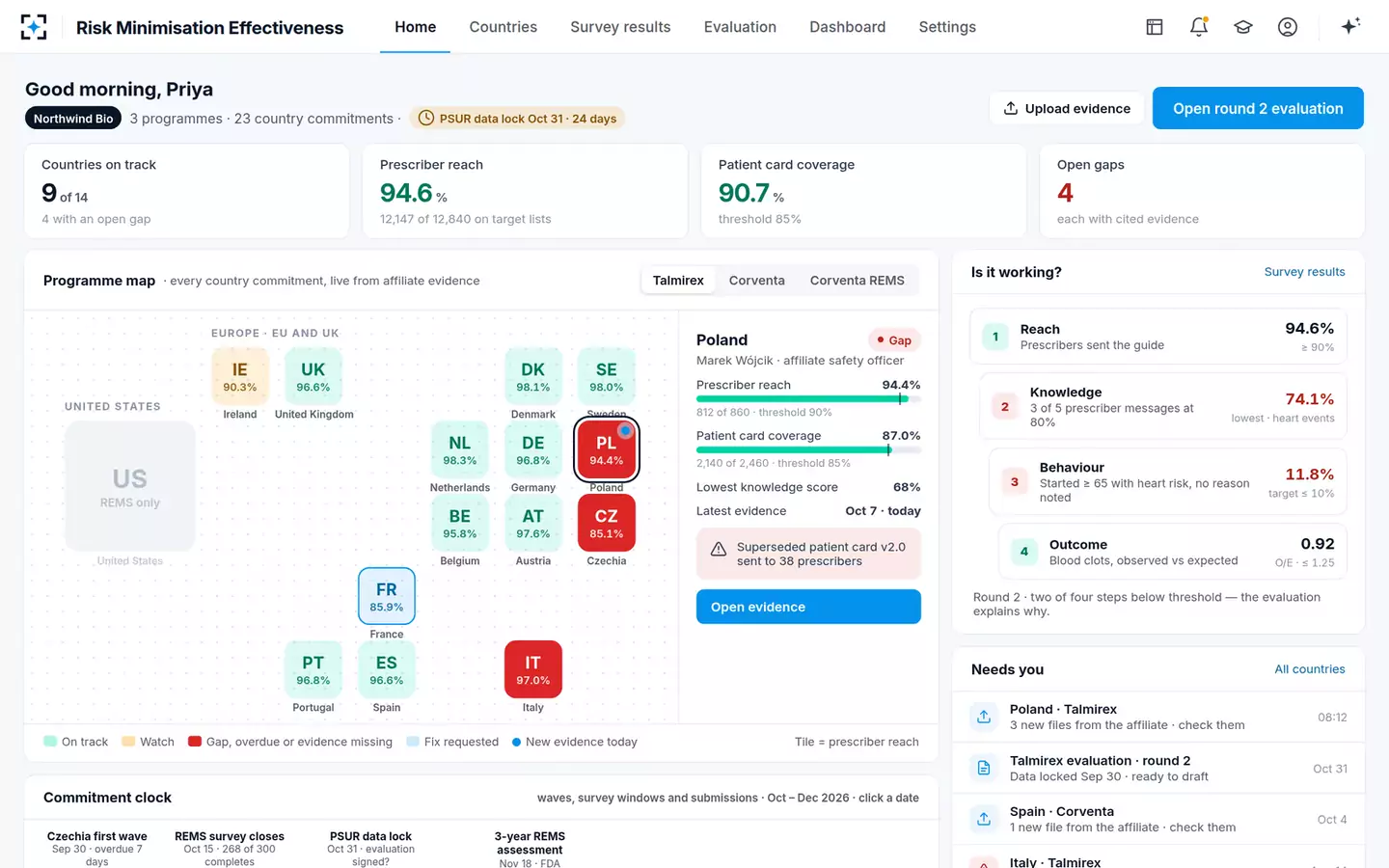This screenshot has height=868, width=1389.
Task: Open notifications bell
Action: [x=1199, y=27]
